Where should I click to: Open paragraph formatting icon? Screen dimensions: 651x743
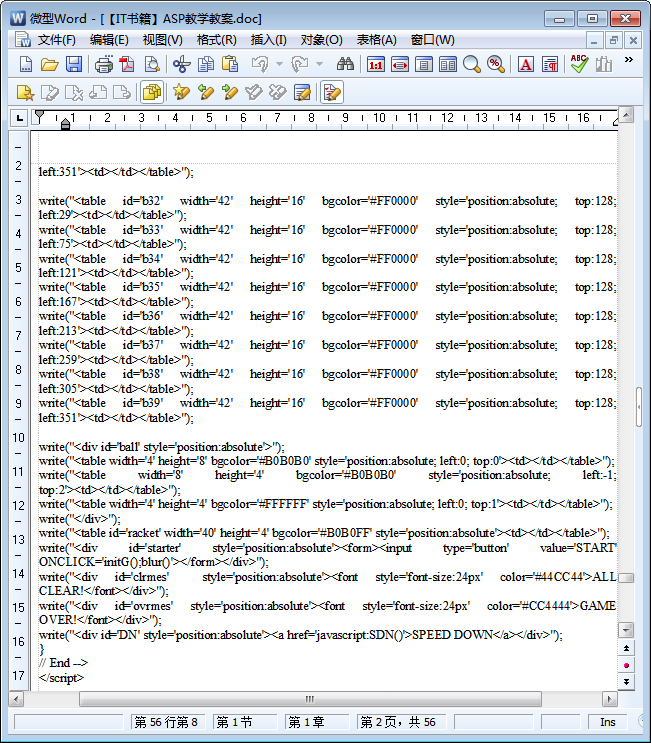click(550, 64)
